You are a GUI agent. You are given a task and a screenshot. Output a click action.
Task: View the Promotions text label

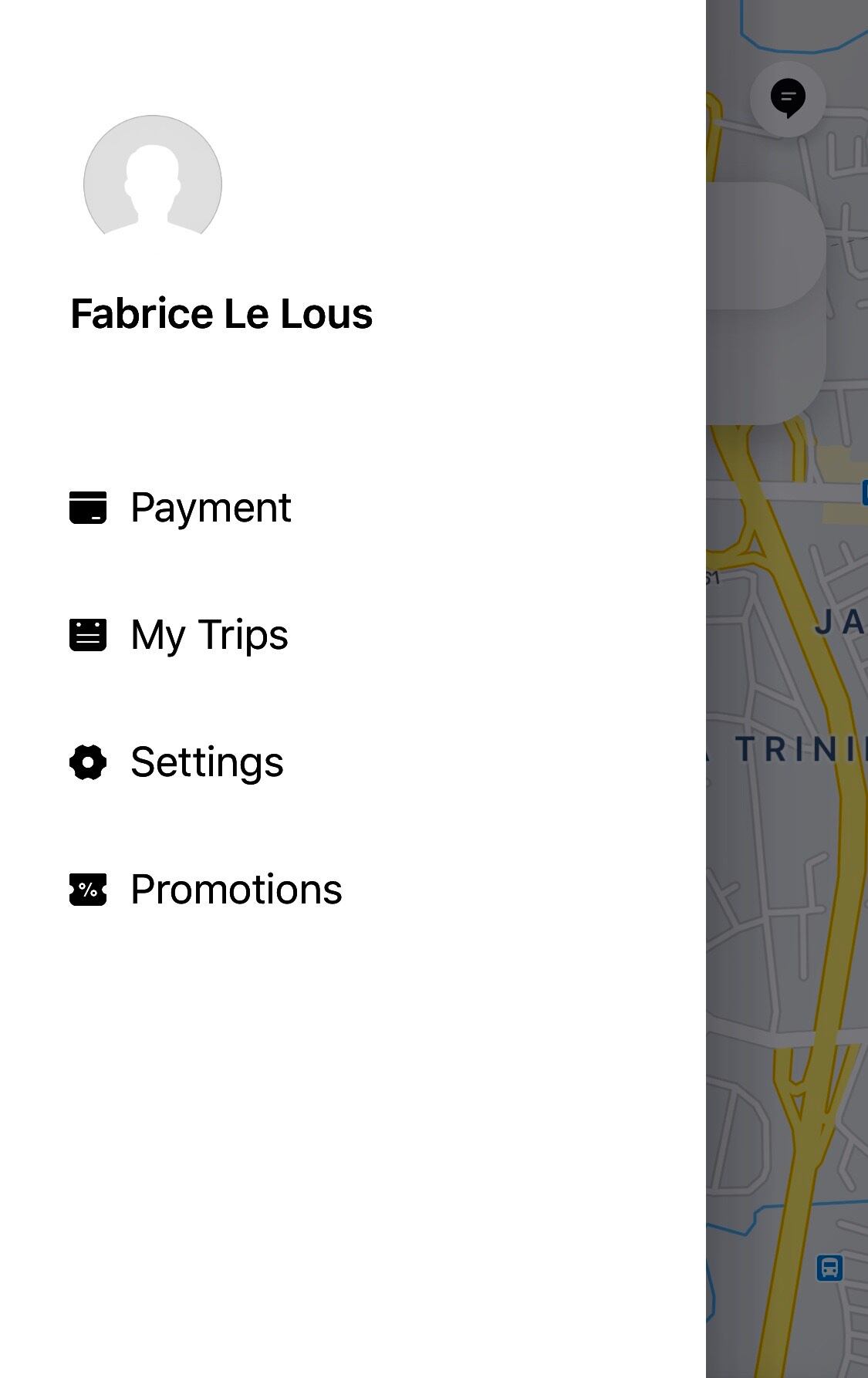(236, 890)
